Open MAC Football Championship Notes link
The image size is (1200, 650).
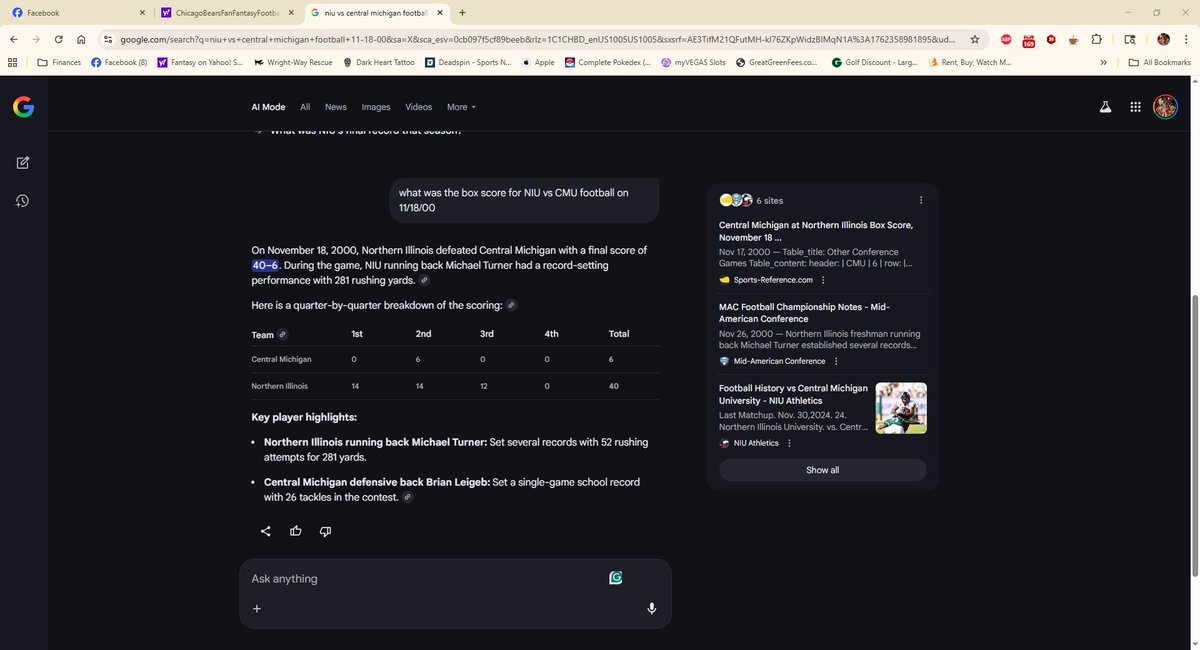(803, 312)
